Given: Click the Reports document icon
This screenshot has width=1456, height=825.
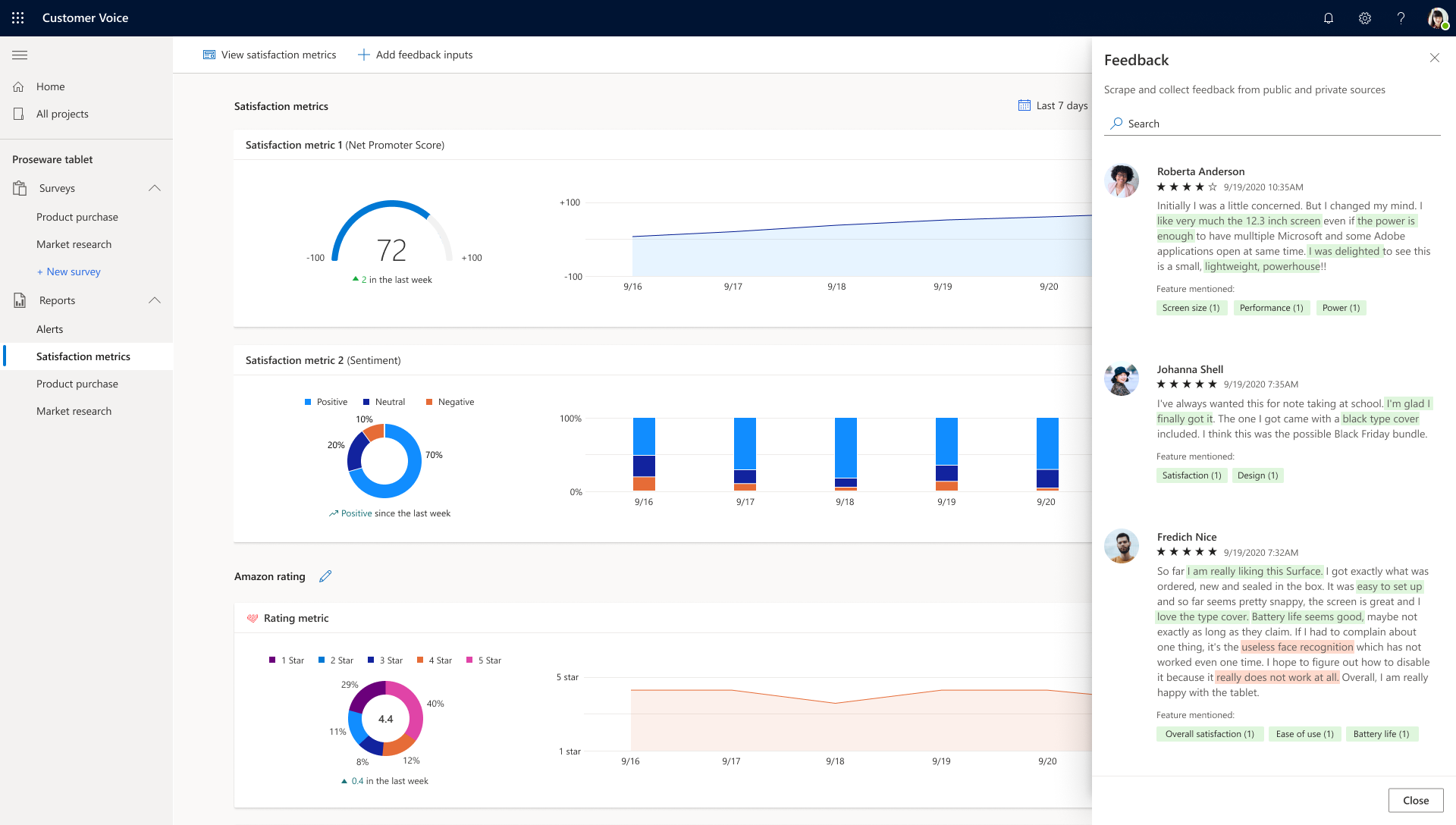Looking at the screenshot, I should (x=20, y=300).
